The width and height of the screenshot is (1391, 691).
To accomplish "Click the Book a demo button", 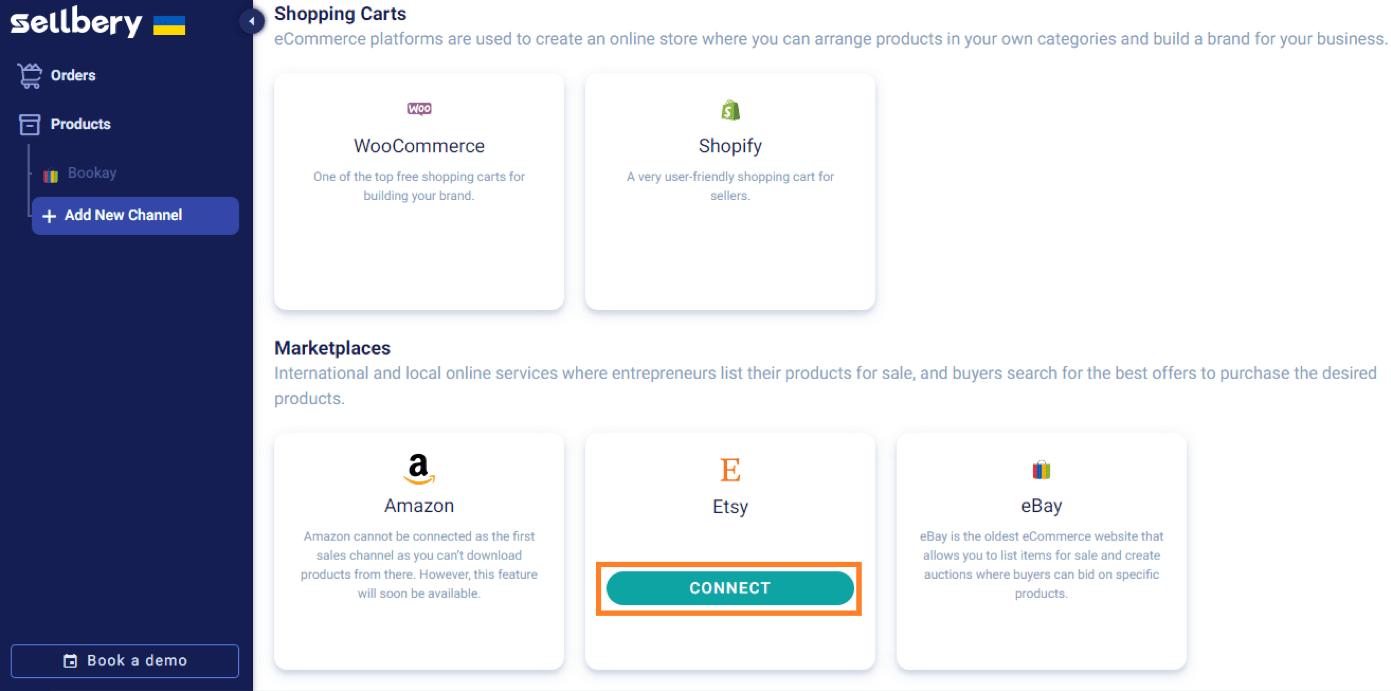I will tap(125, 660).
